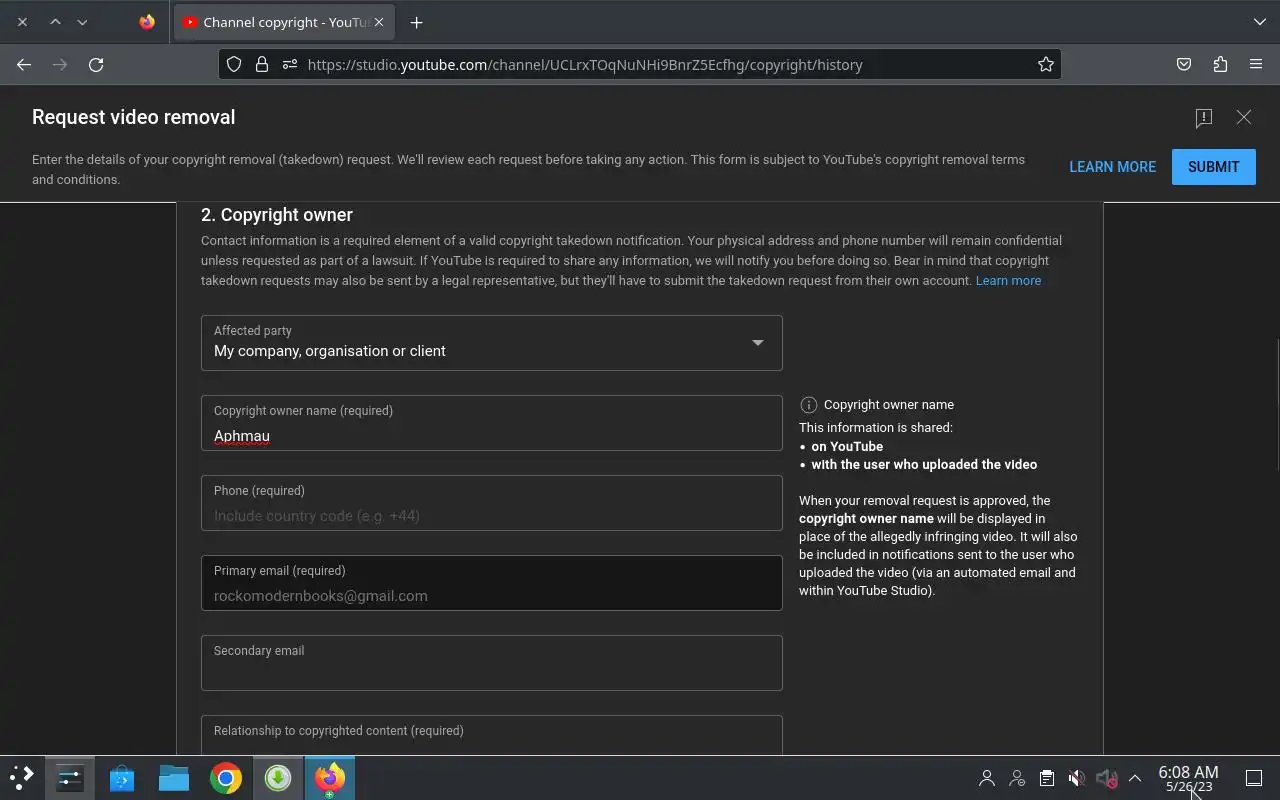Click the site permissions icon in address bar
Image resolution: width=1280 pixels, height=800 pixels.
[x=290, y=65]
